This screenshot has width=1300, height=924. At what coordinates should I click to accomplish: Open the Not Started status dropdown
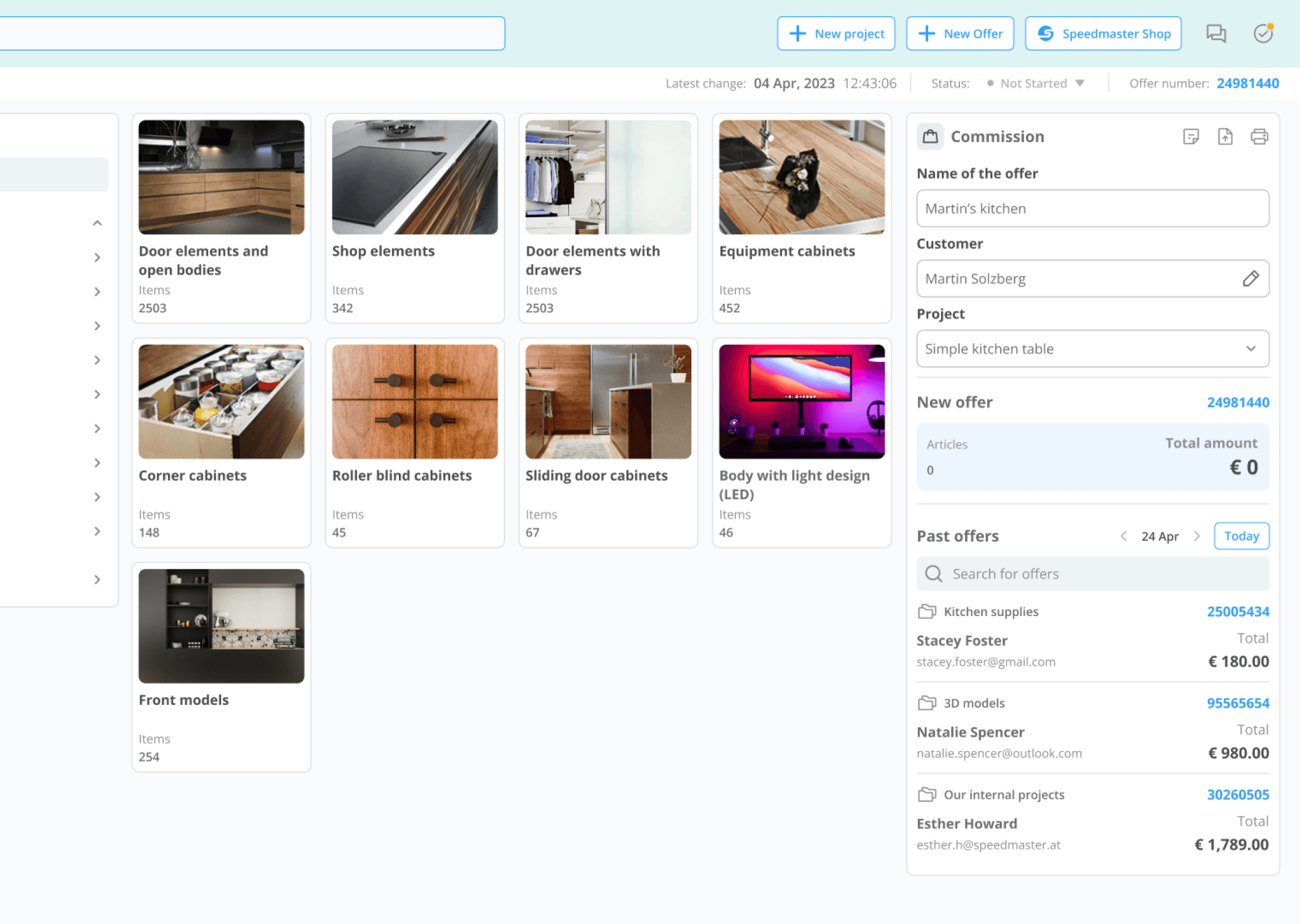point(1036,83)
